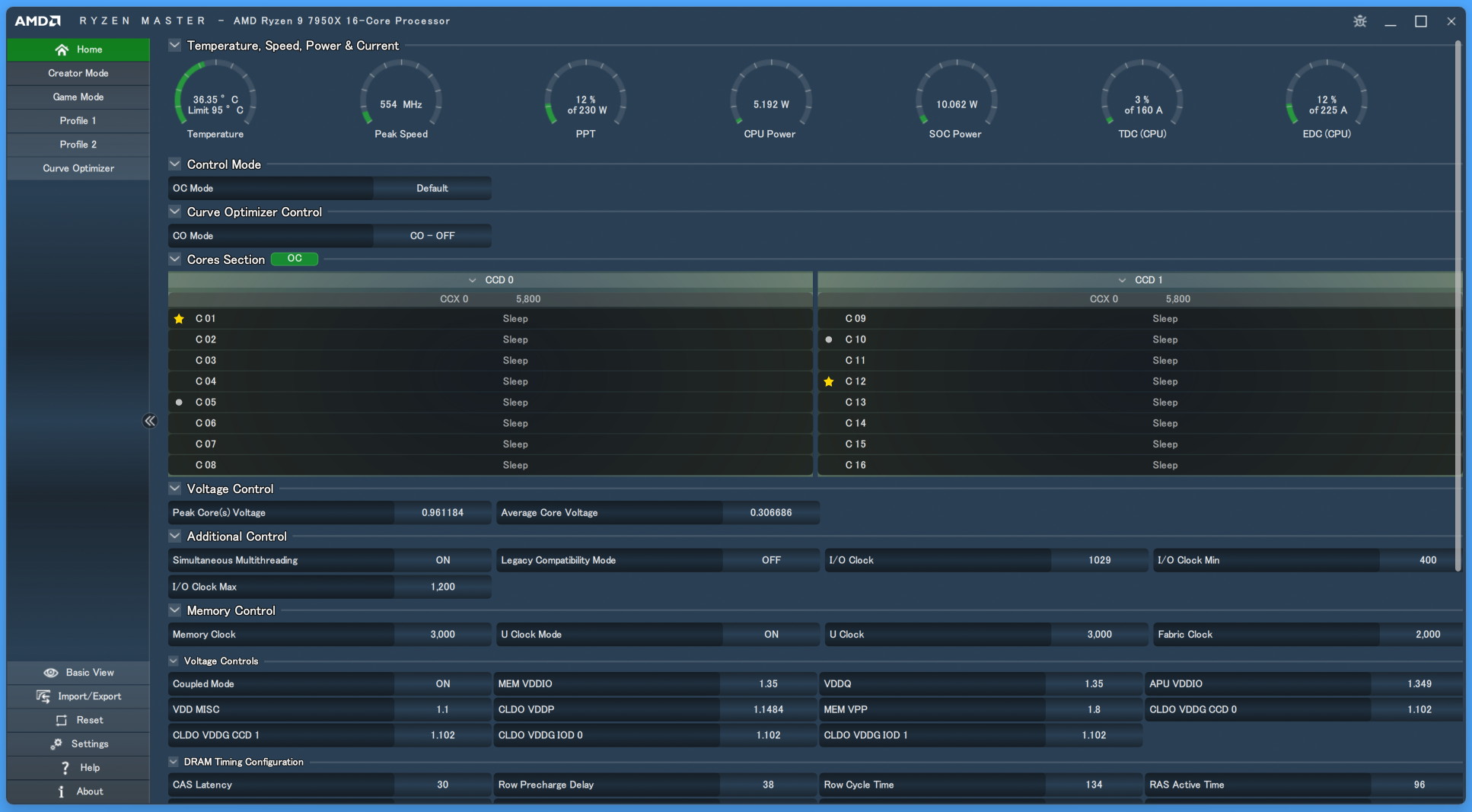Open Import/Export
1472x812 pixels.
pos(78,696)
